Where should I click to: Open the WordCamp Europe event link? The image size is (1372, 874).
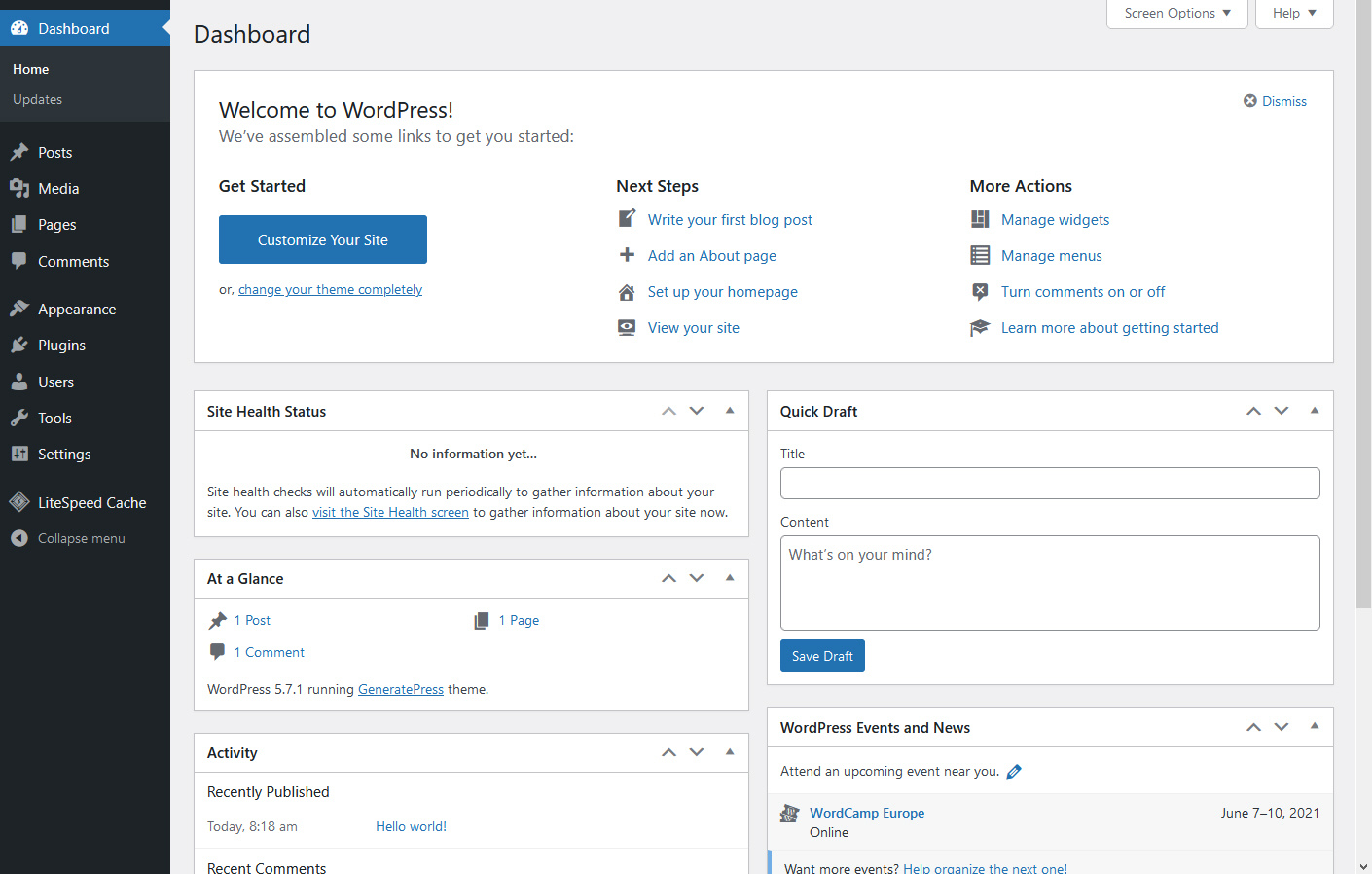[x=867, y=814]
